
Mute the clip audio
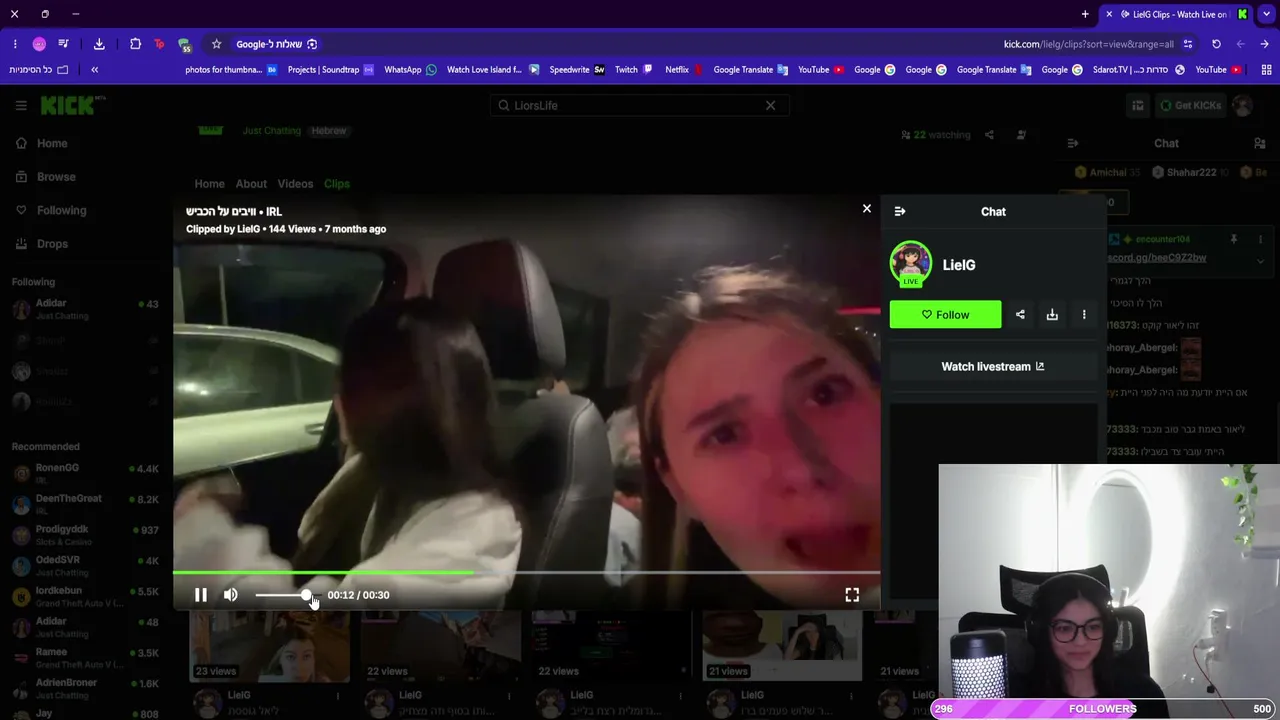231,595
